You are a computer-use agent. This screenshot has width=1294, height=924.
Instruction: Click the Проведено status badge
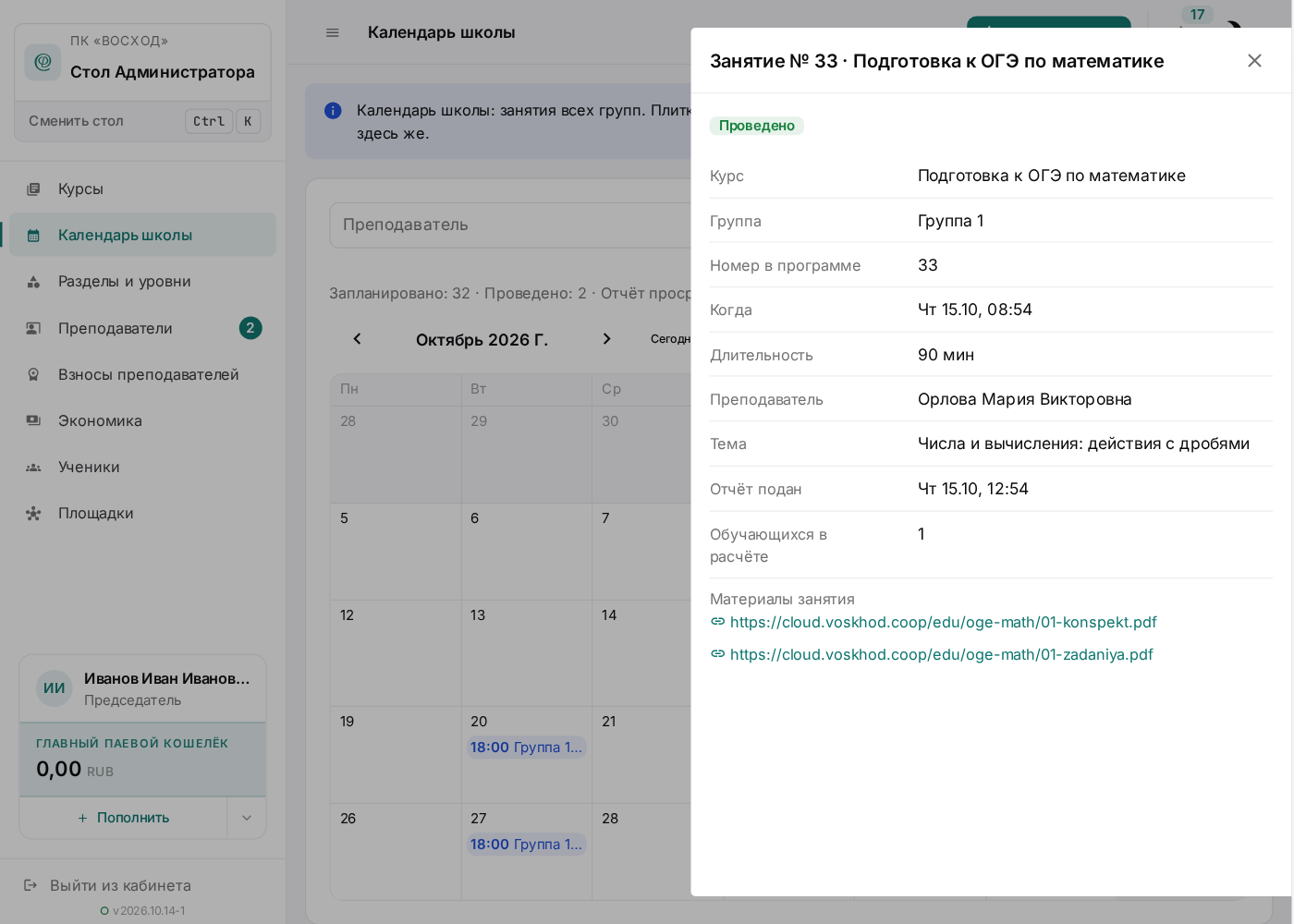click(757, 126)
